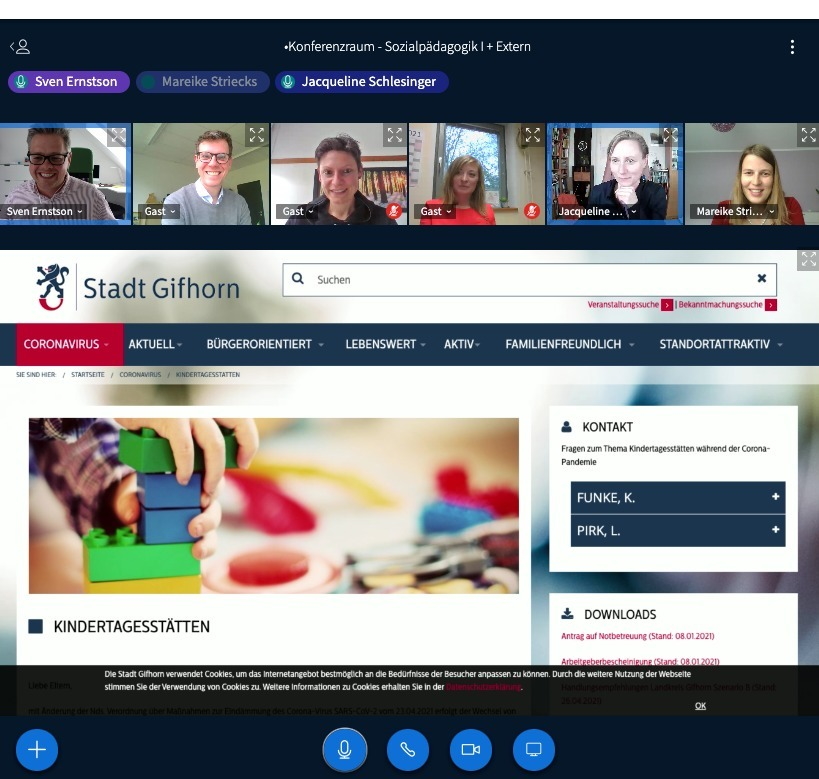Click conference room title text

tap(407, 46)
